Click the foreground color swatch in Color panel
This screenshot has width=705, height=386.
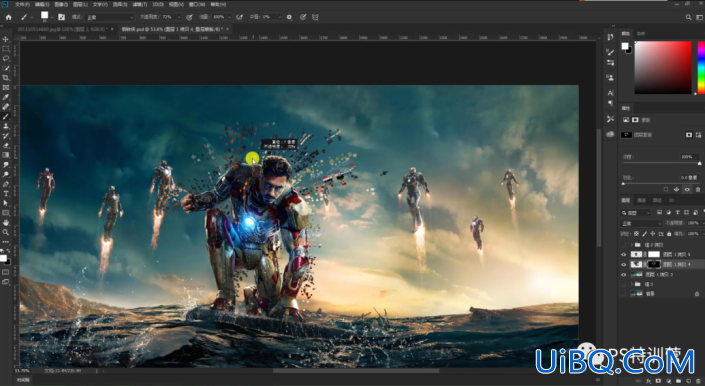625,46
